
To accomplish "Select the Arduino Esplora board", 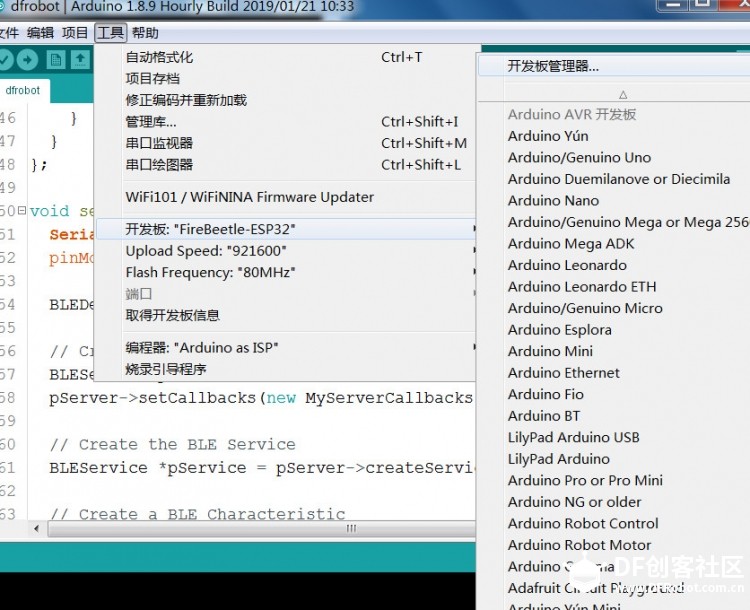I will (x=614, y=330).
